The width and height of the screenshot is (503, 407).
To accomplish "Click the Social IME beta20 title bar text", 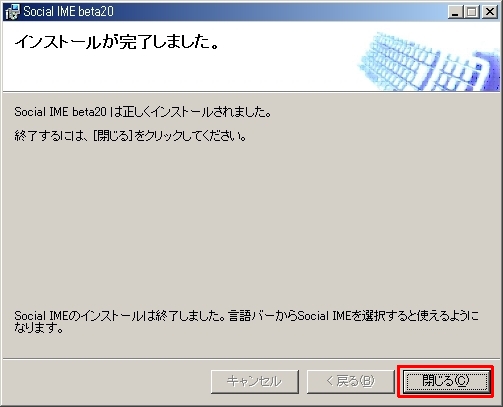I will pyautogui.click(x=68, y=12).
